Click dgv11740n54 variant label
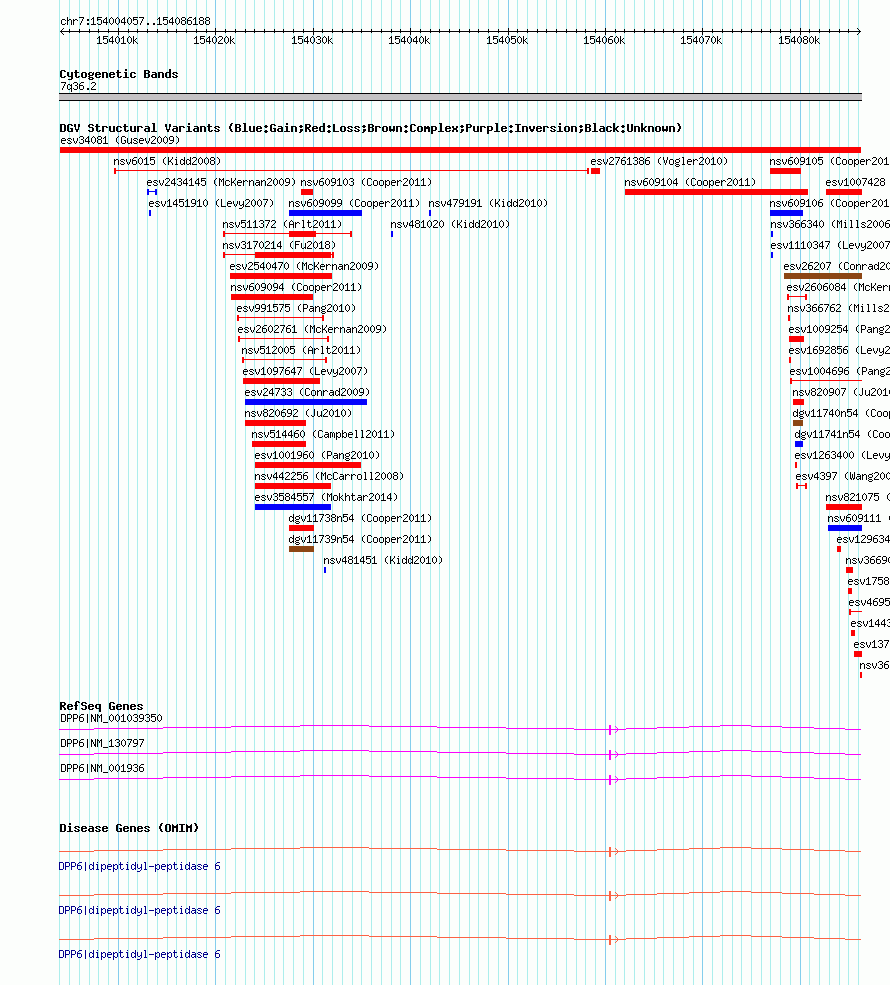890x985 pixels. point(841,413)
